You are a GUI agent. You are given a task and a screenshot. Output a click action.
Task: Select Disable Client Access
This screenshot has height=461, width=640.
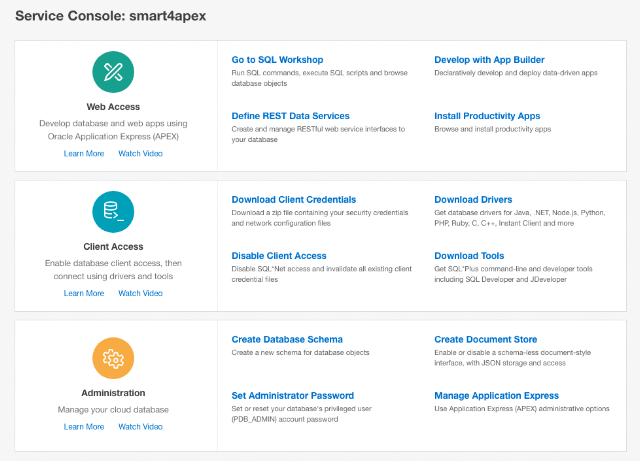279,256
